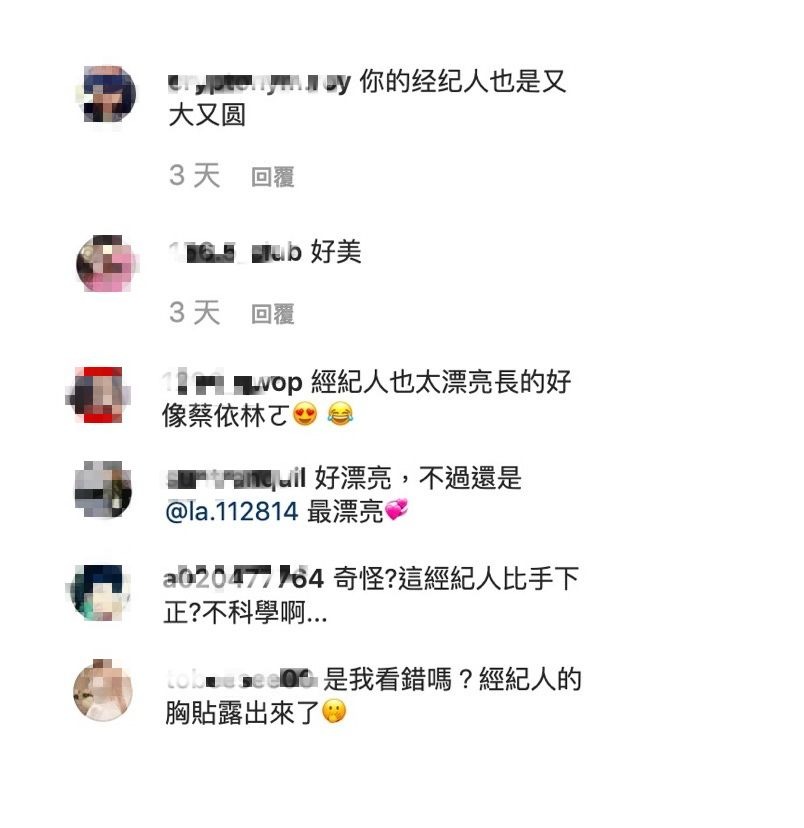
Task: Open avatar beside the 是我看錯嗎 comment
Action: pos(103,690)
